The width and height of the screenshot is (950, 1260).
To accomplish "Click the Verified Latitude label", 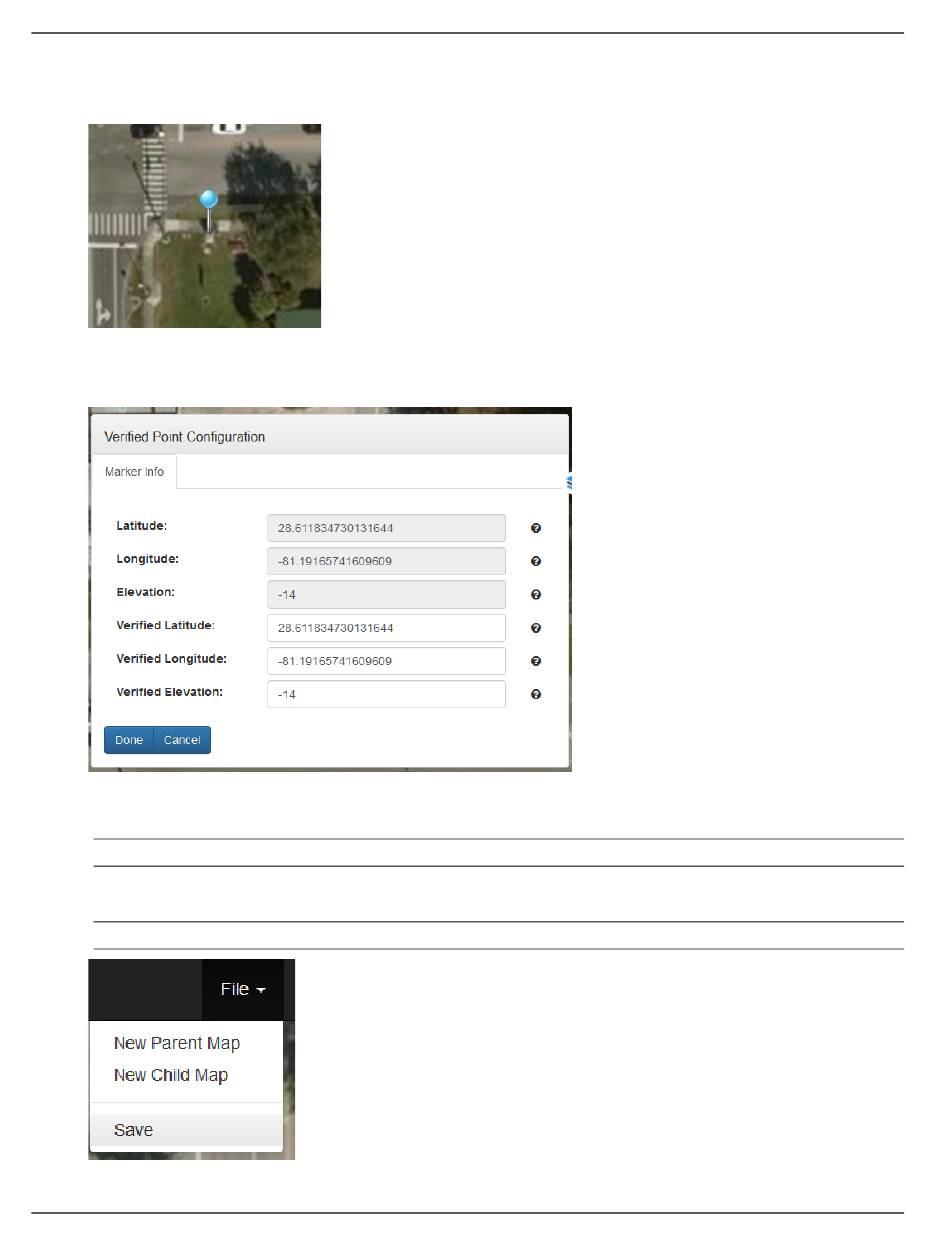I will point(166,625).
